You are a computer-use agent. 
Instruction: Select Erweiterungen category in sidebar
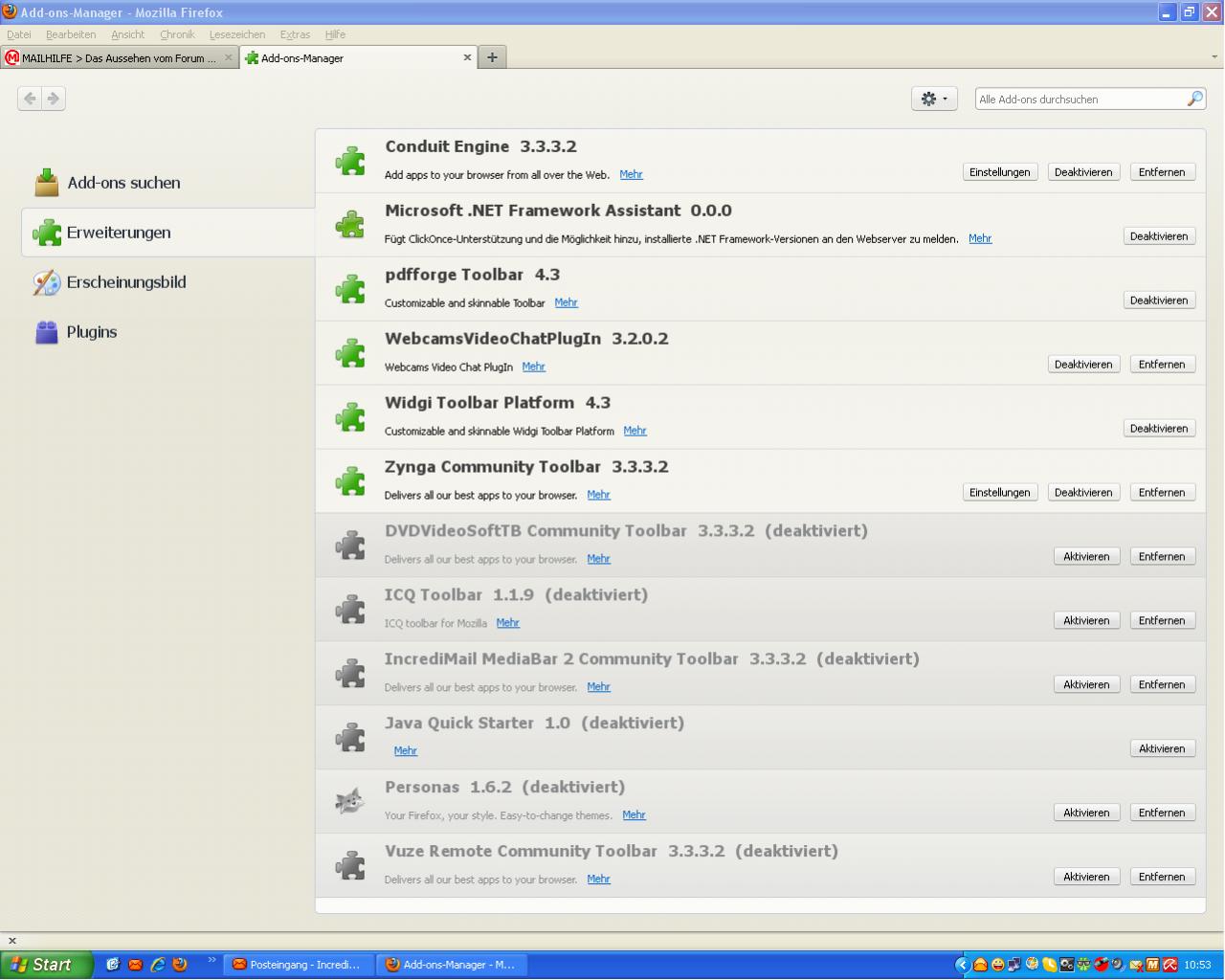[x=167, y=232]
